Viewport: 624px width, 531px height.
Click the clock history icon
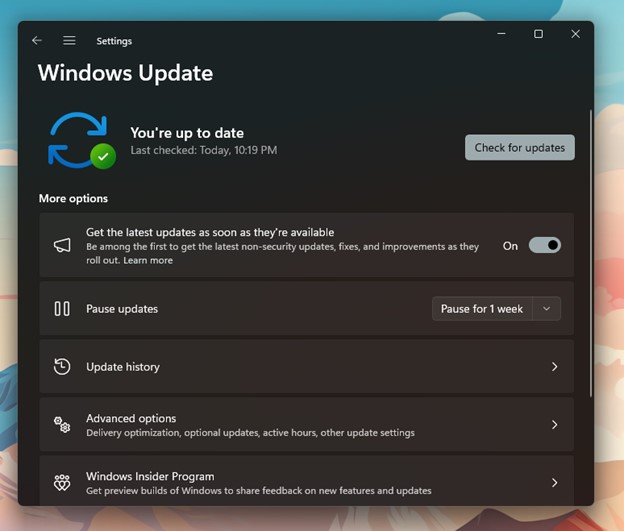click(62, 367)
